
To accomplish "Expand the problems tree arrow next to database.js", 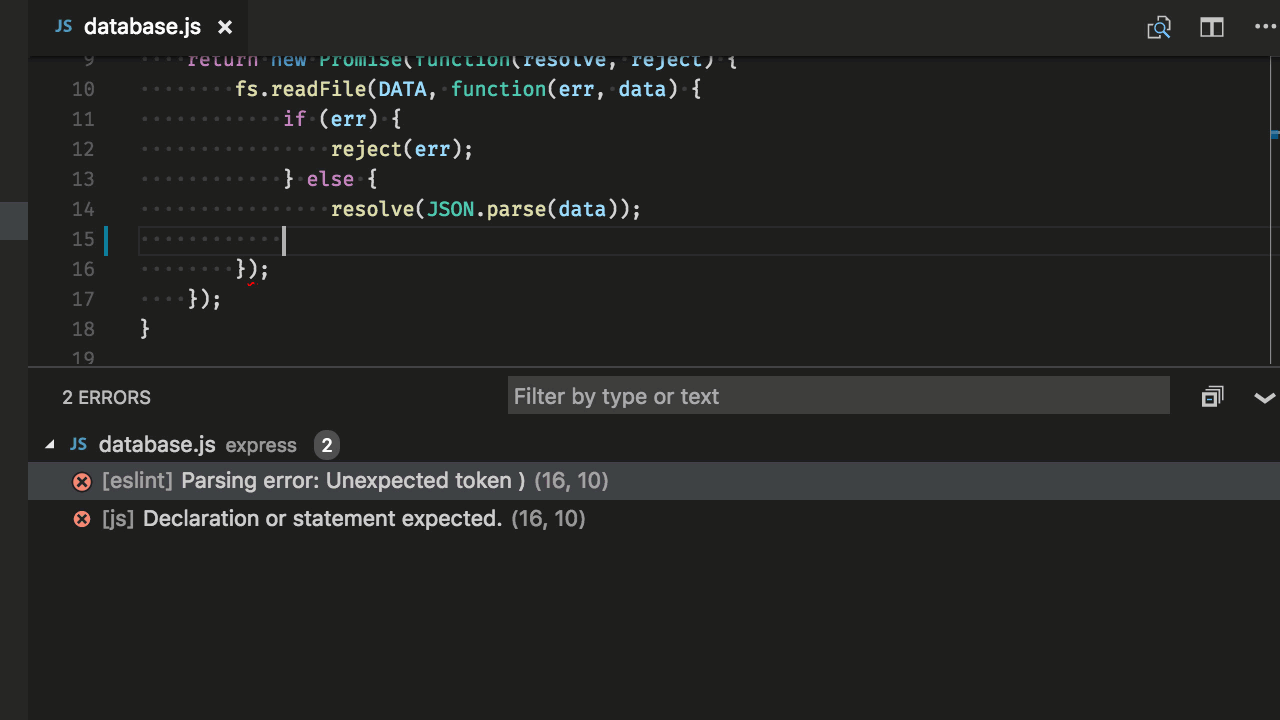I will (x=49, y=444).
